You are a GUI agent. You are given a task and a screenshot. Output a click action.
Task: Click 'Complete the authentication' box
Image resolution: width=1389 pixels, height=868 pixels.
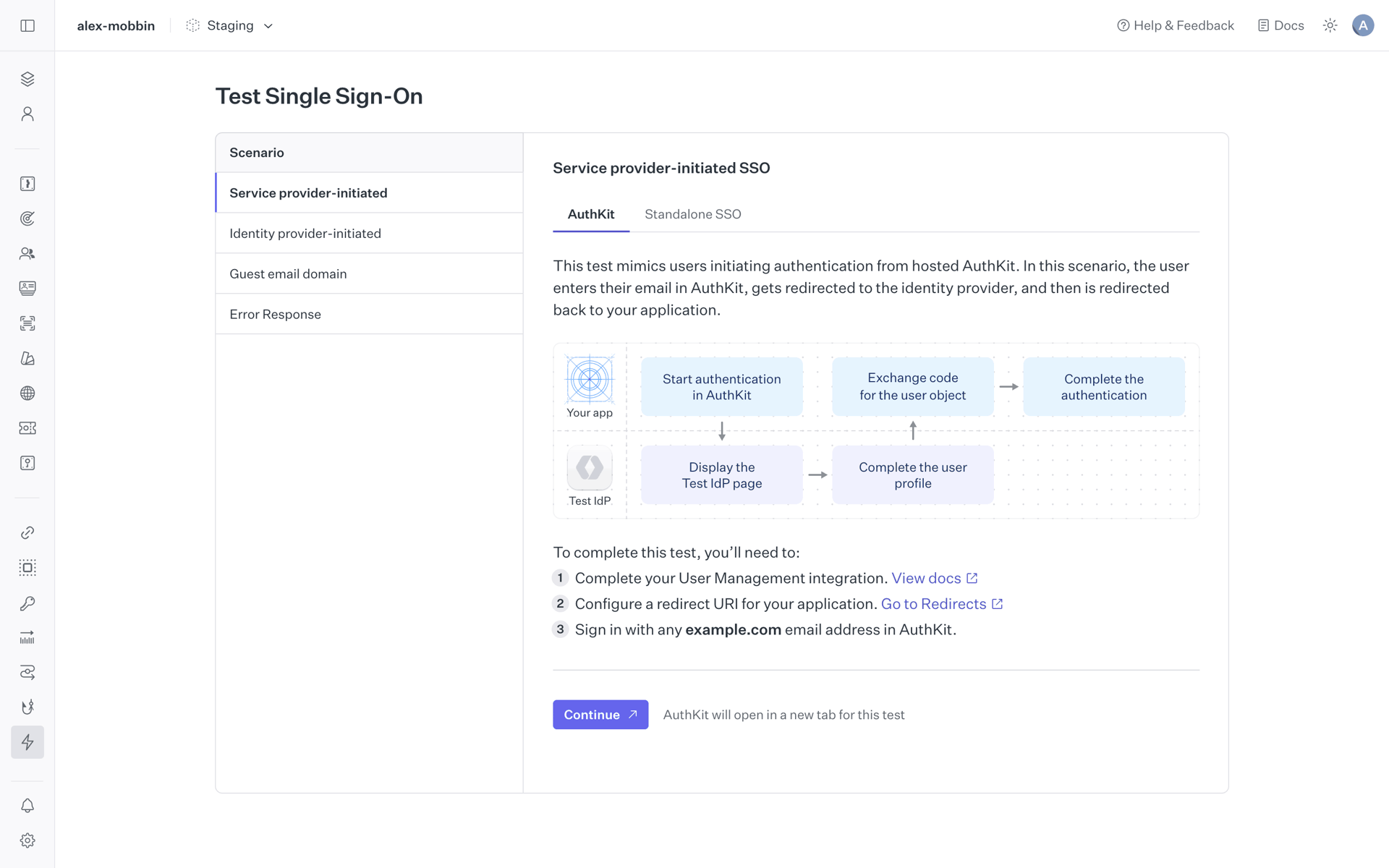(1104, 387)
